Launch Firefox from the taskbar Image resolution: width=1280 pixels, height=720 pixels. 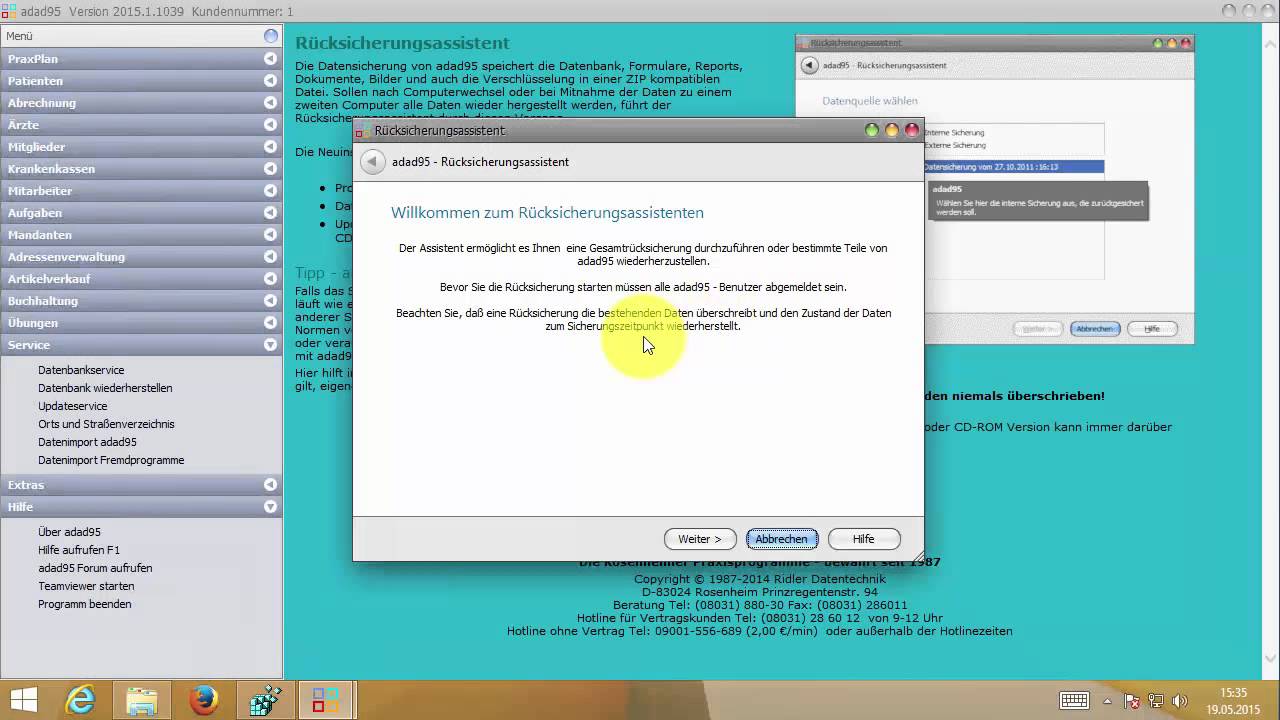tap(204, 701)
